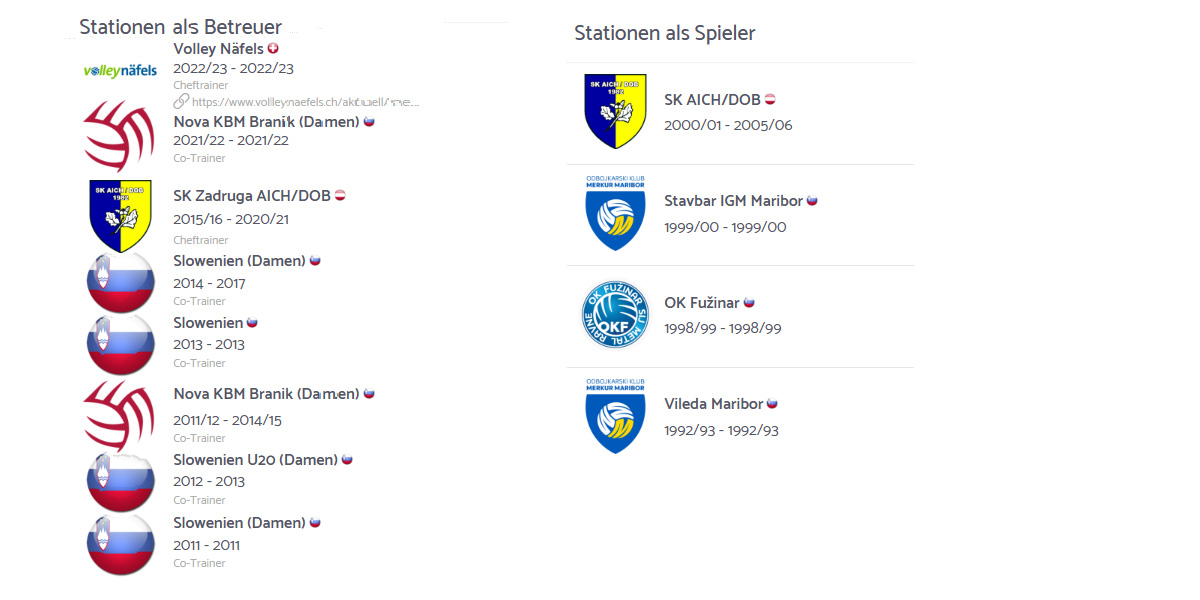Image resolution: width=1200 pixels, height=600 pixels.
Task: Open the Slowenien (Damen) 2011 flag icon
Action: (120, 544)
